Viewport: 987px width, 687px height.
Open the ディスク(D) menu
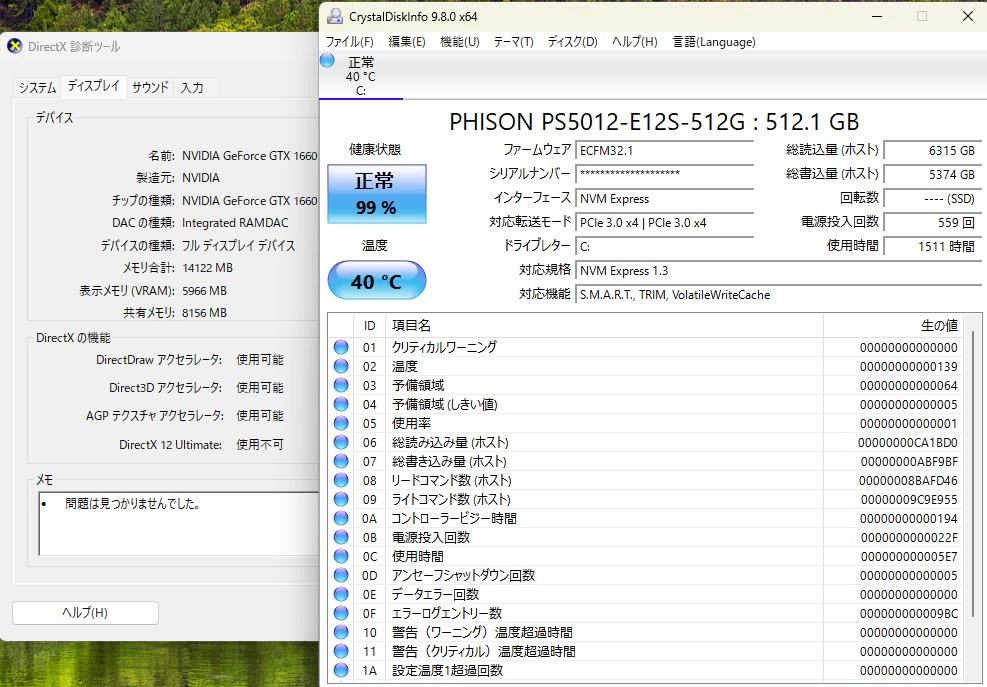click(572, 42)
